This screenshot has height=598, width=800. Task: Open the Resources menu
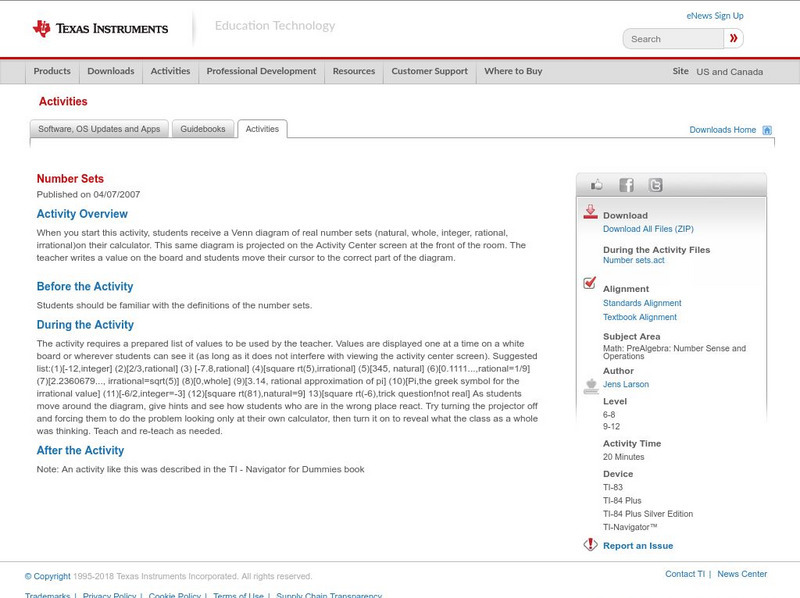pos(354,71)
